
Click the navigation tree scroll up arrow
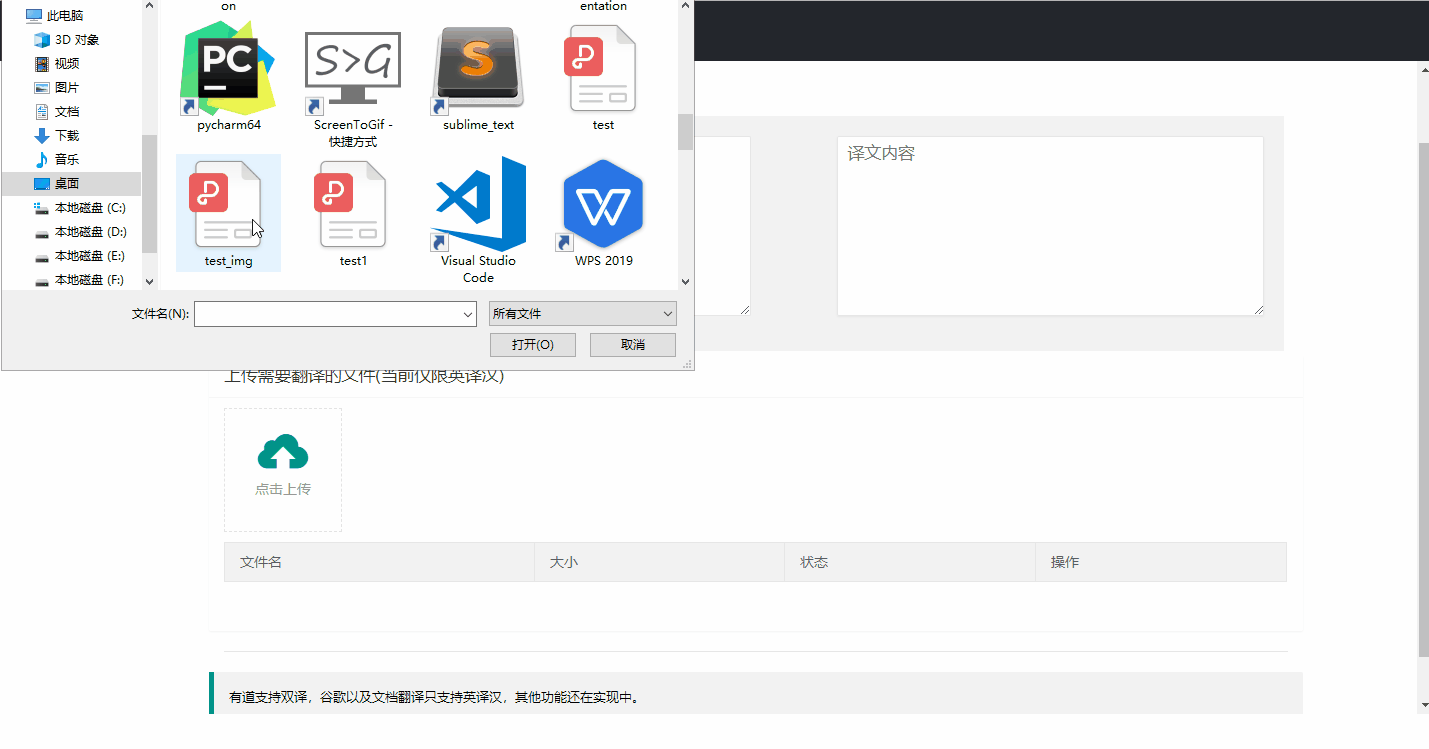150,6
